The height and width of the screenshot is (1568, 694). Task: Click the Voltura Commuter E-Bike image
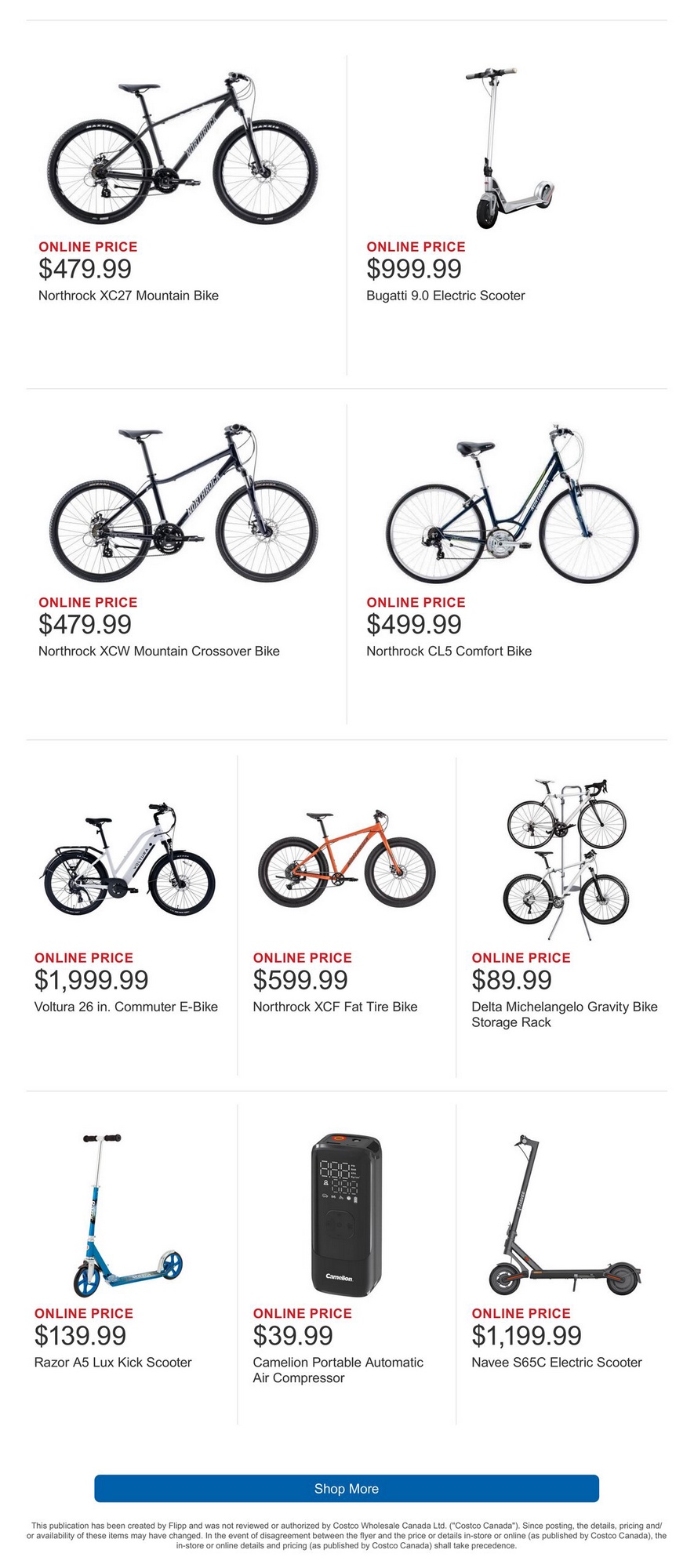(x=127, y=860)
